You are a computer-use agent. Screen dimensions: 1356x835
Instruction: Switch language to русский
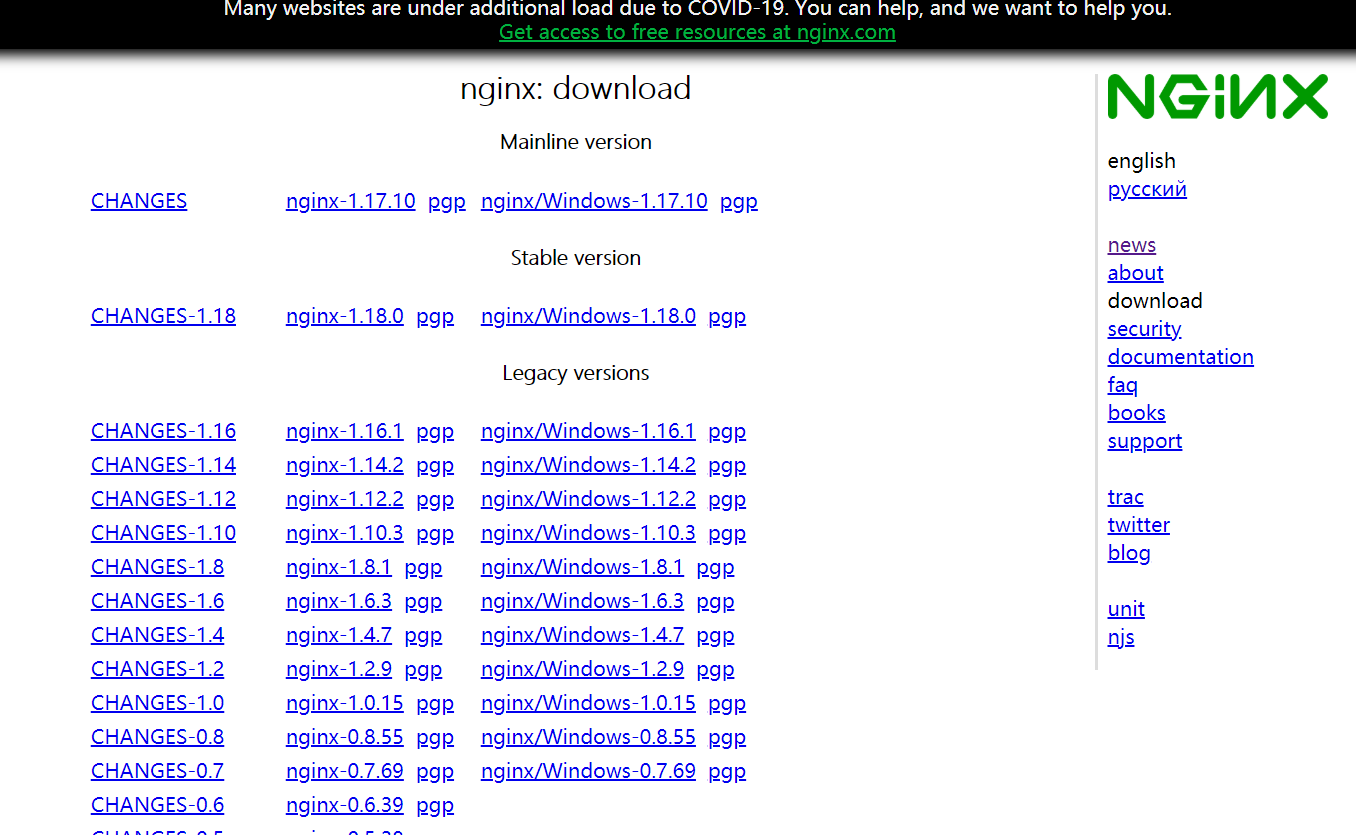point(1147,189)
